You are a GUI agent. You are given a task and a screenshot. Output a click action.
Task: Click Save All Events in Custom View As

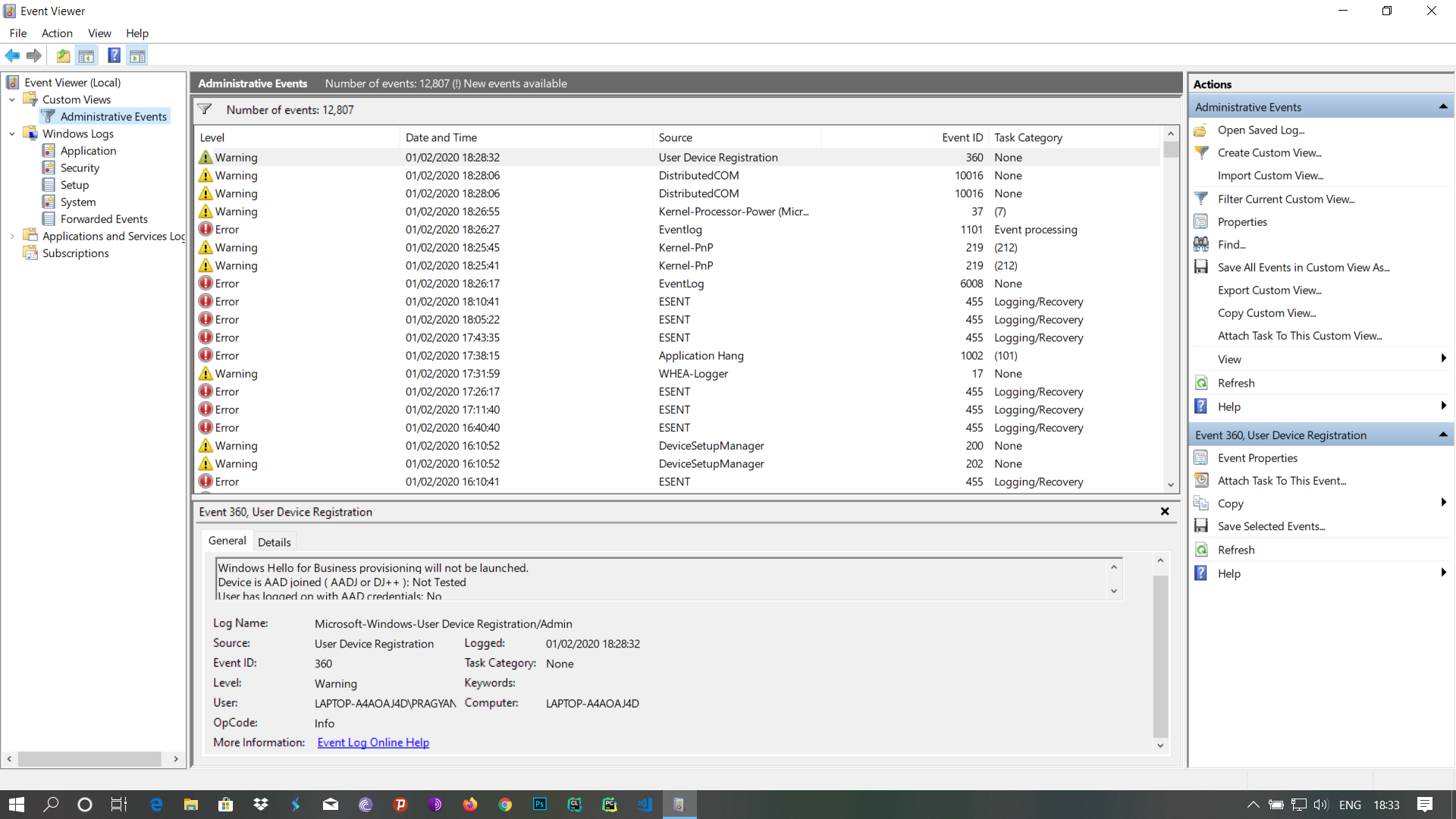[x=1304, y=267]
